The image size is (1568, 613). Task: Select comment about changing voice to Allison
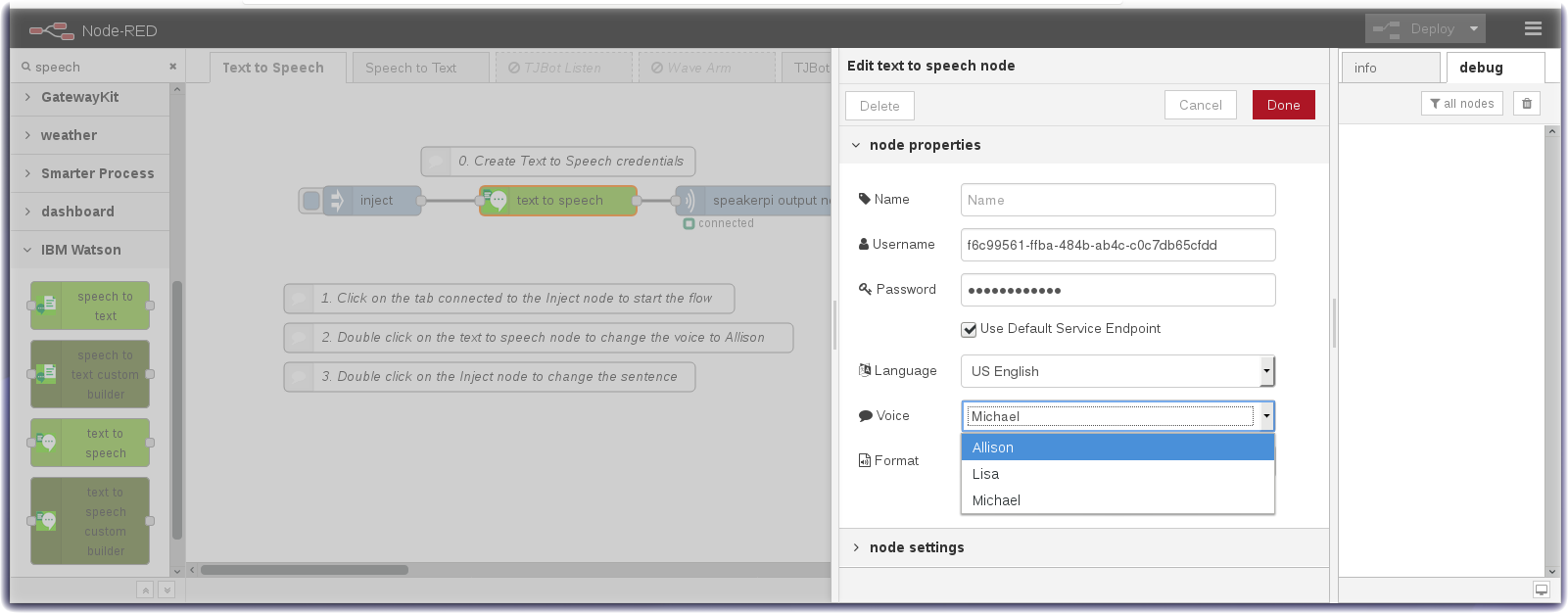pyautogui.click(x=539, y=338)
